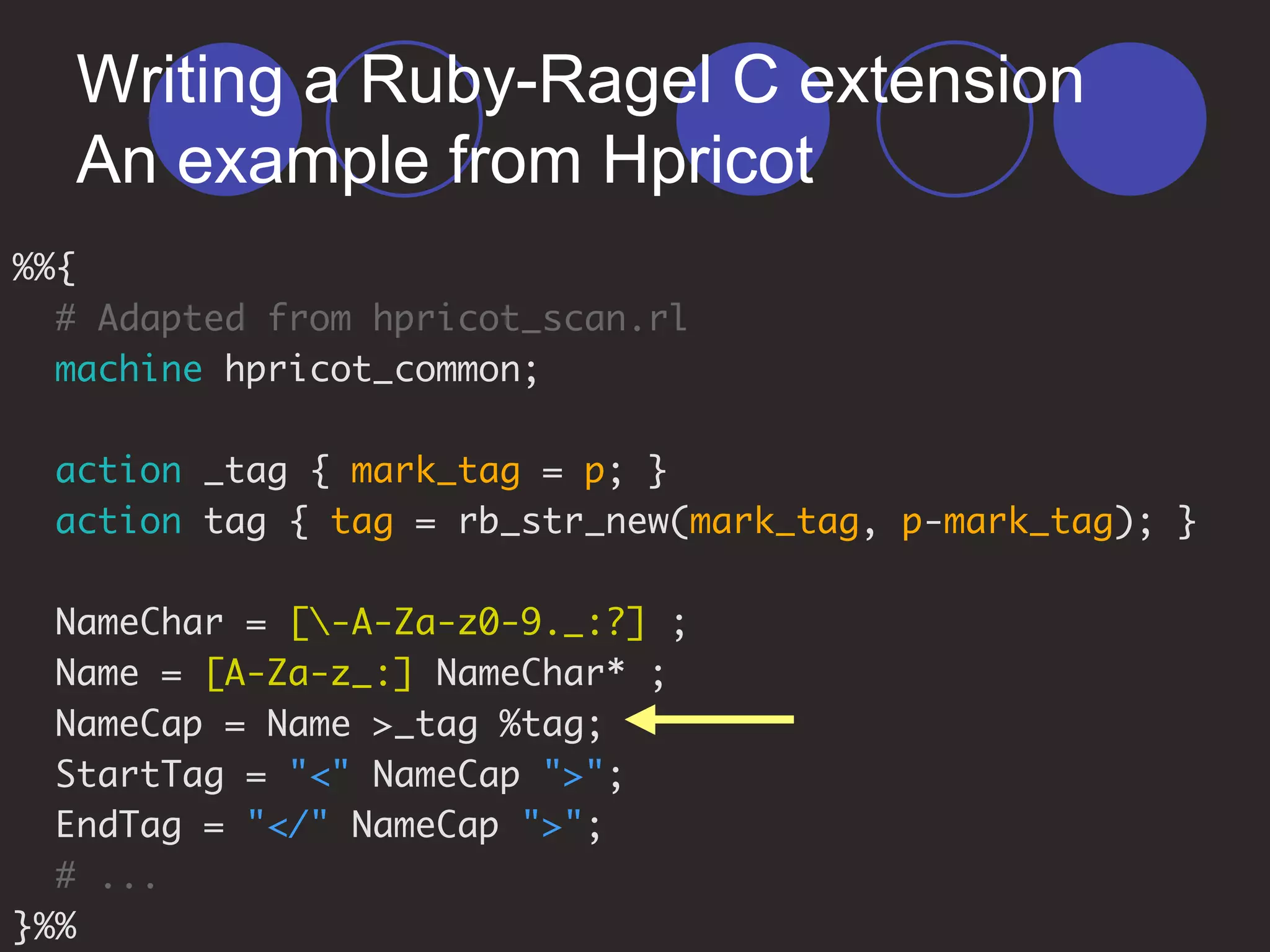Click the line 'action _tag { mark_tag = p; }'

click(361, 472)
